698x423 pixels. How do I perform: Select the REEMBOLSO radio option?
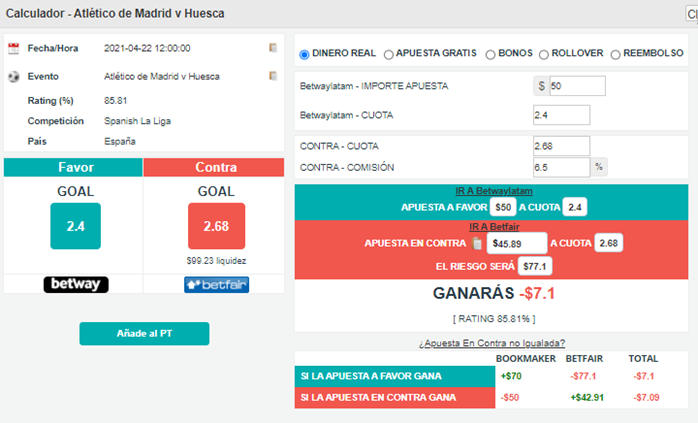(x=616, y=54)
